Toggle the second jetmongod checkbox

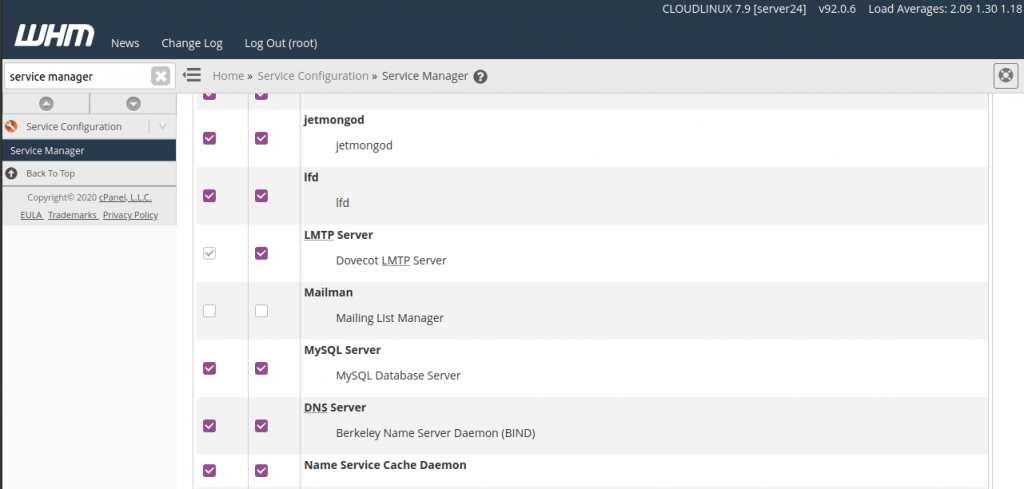click(x=261, y=138)
